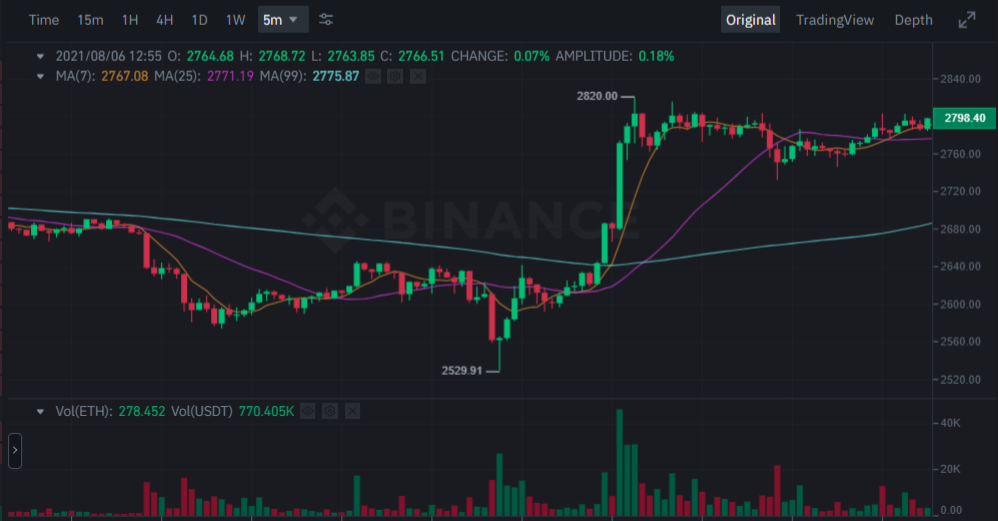Open Volume indicator settings gear
The height and width of the screenshot is (521, 998).
tap(330, 411)
